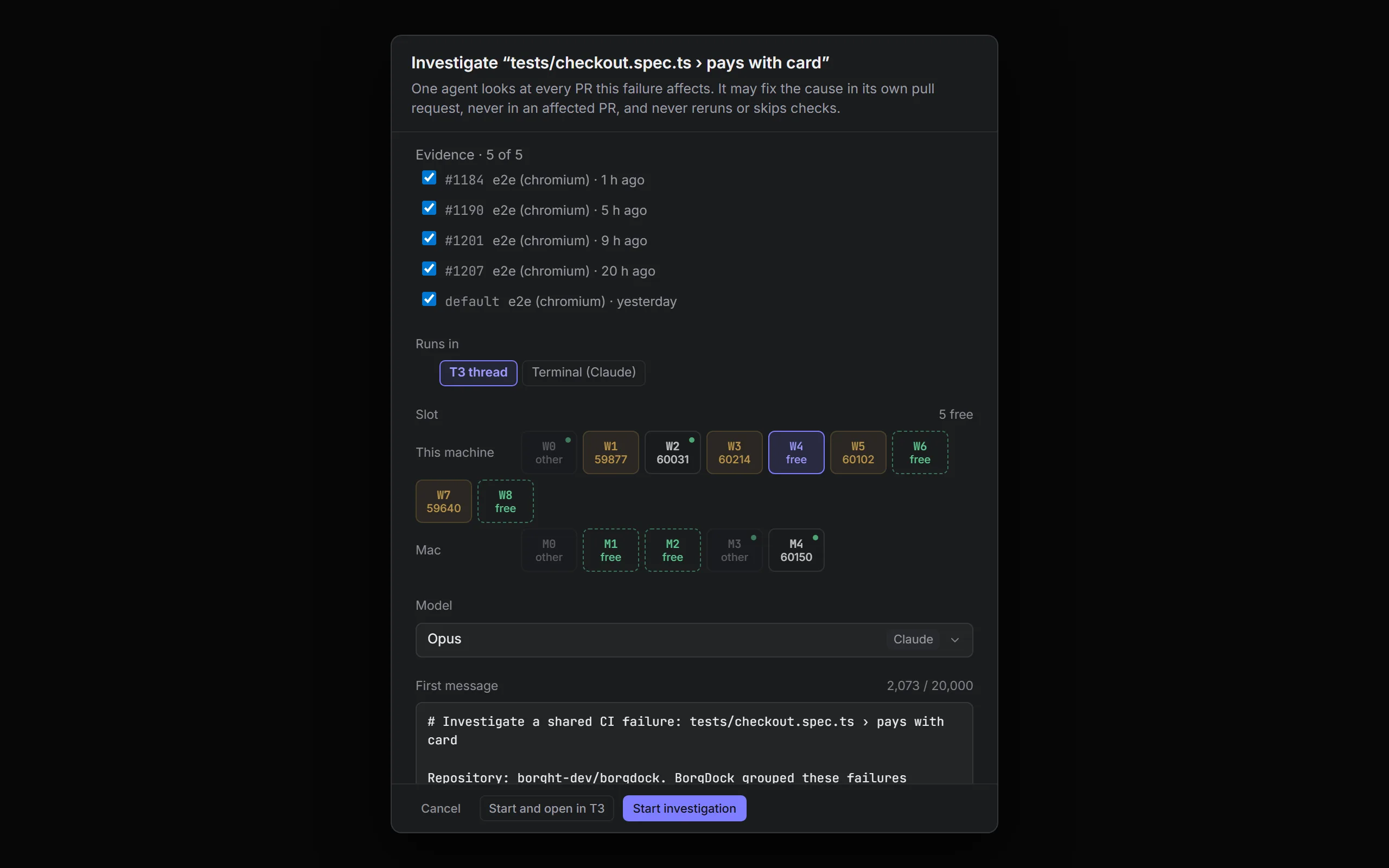Choose slot W2 60031
This screenshot has height=868, width=1389.
(673, 452)
